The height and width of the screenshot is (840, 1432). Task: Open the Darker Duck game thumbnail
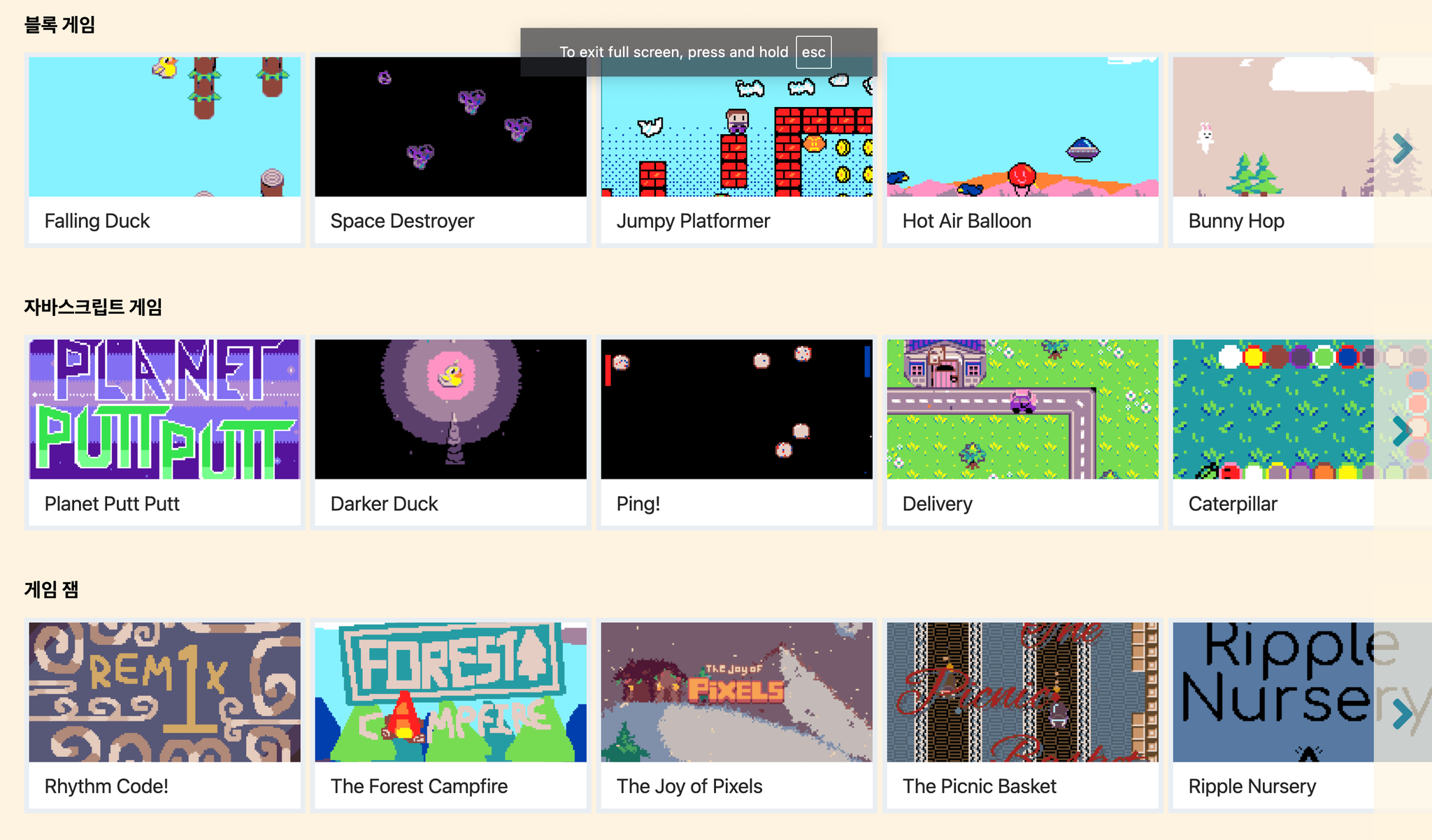pyautogui.click(x=450, y=409)
